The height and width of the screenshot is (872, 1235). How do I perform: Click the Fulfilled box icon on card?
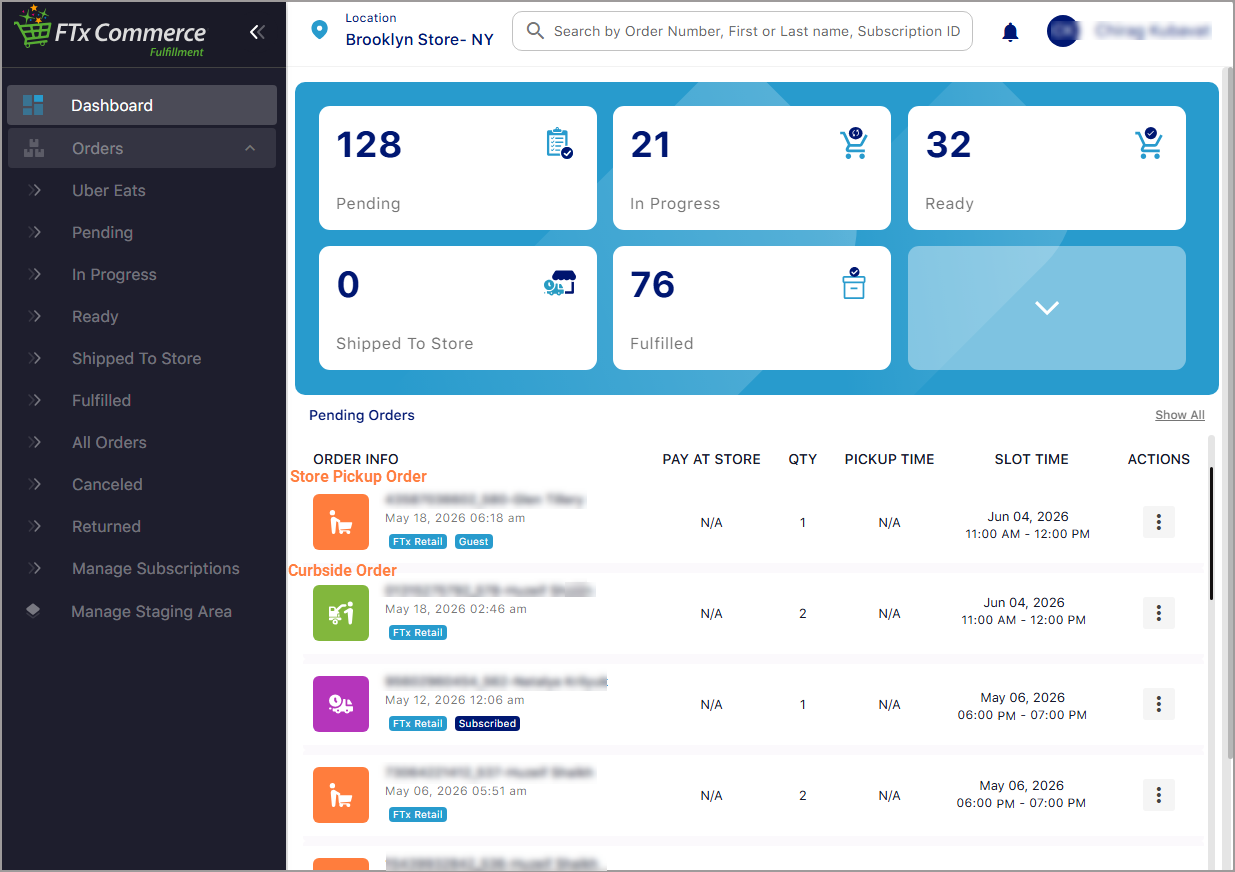pyautogui.click(x=853, y=284)
